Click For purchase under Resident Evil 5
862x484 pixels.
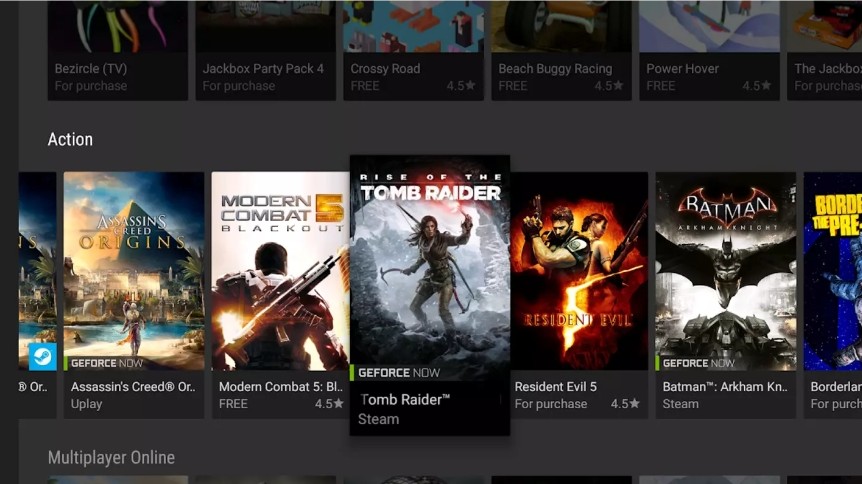[x=551, y=404]
